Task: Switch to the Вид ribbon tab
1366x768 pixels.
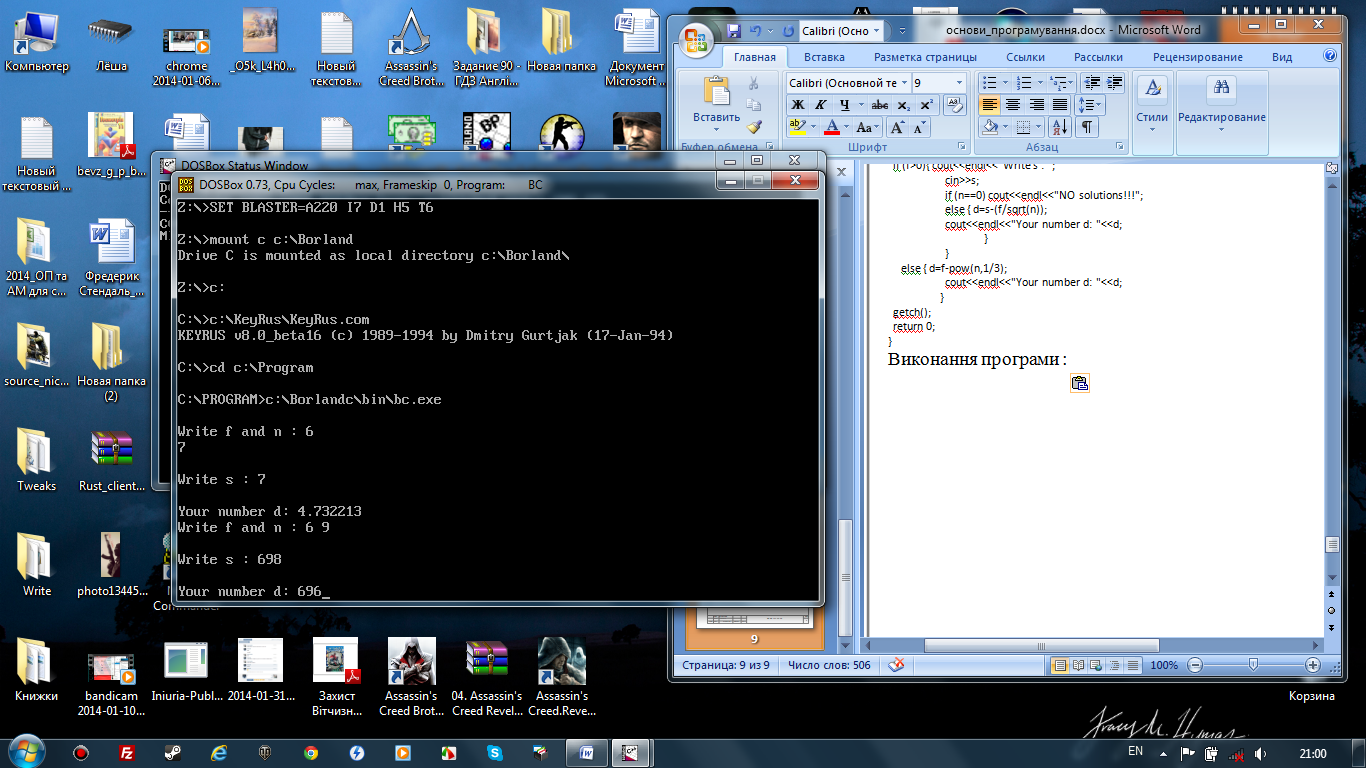Action: click(x=1282, y=57)
